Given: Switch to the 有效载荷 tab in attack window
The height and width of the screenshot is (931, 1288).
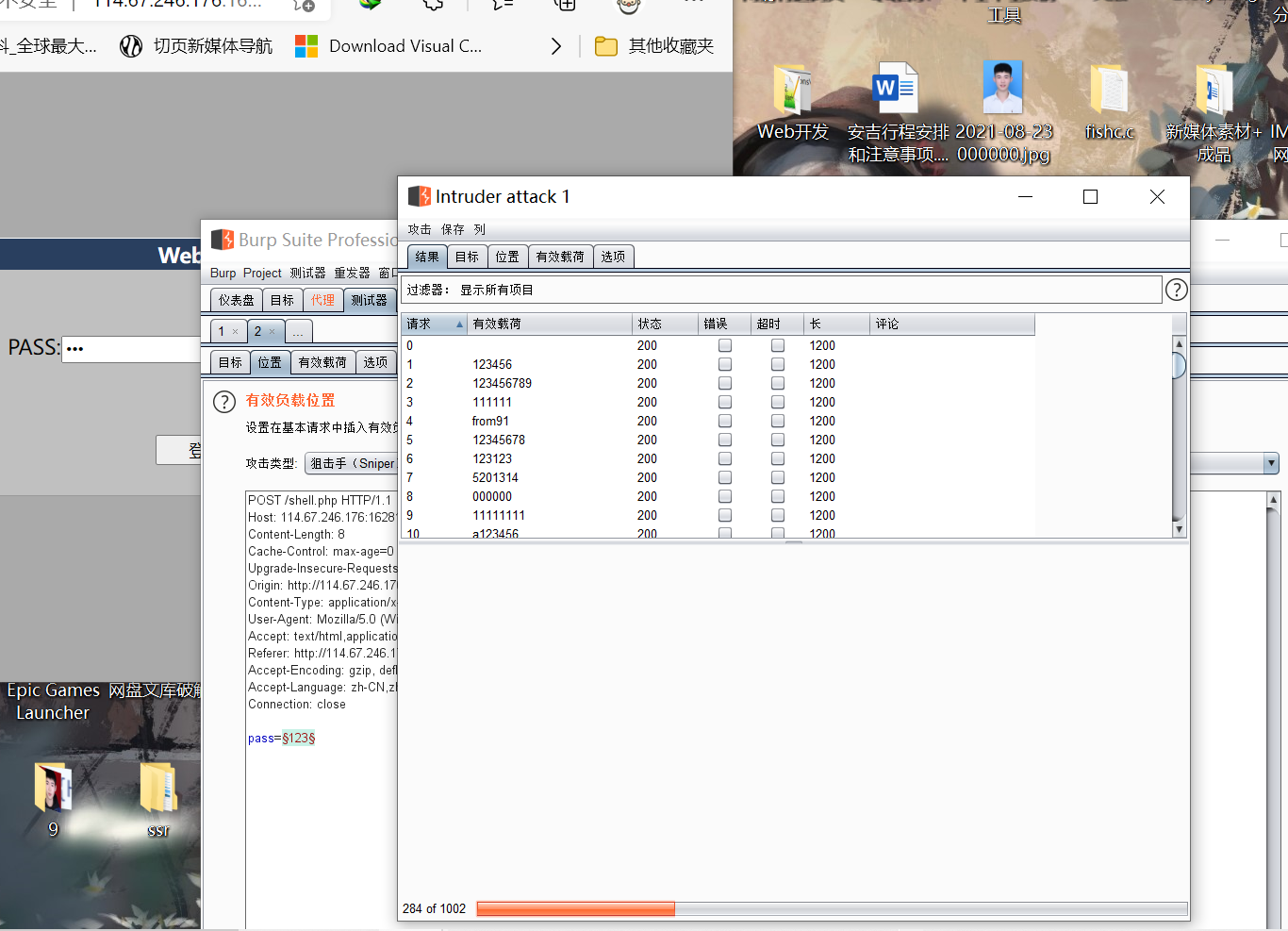Looking at the screenshot, I should point(560,257).
